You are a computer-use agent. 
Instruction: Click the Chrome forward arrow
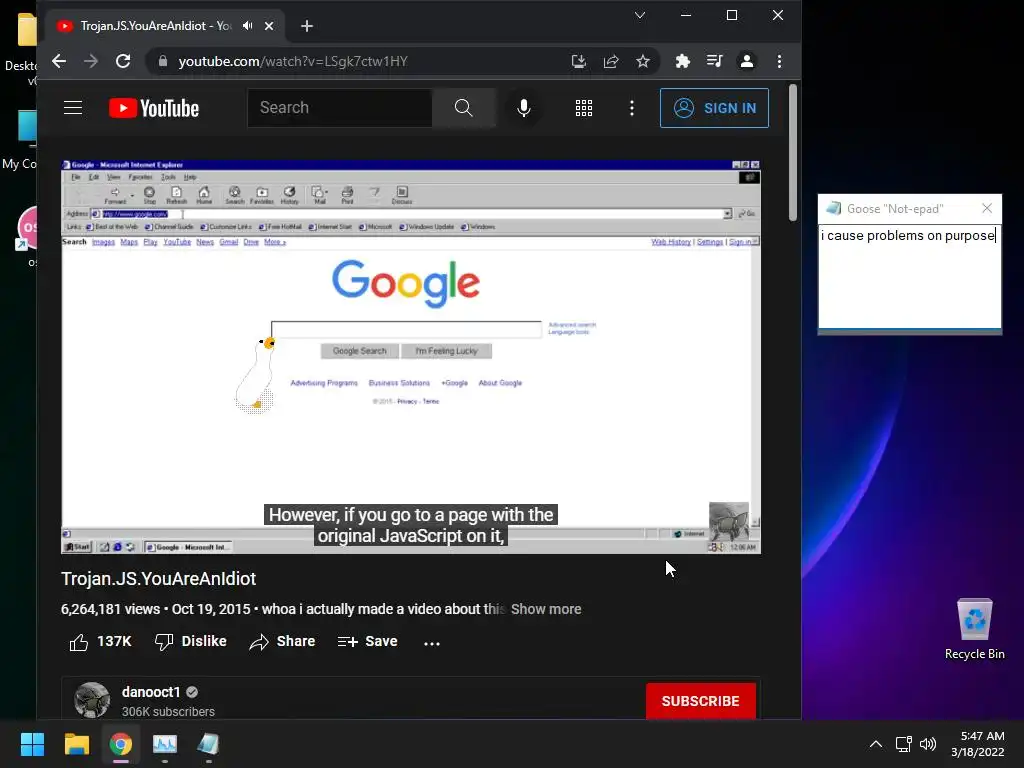point(91,61)
